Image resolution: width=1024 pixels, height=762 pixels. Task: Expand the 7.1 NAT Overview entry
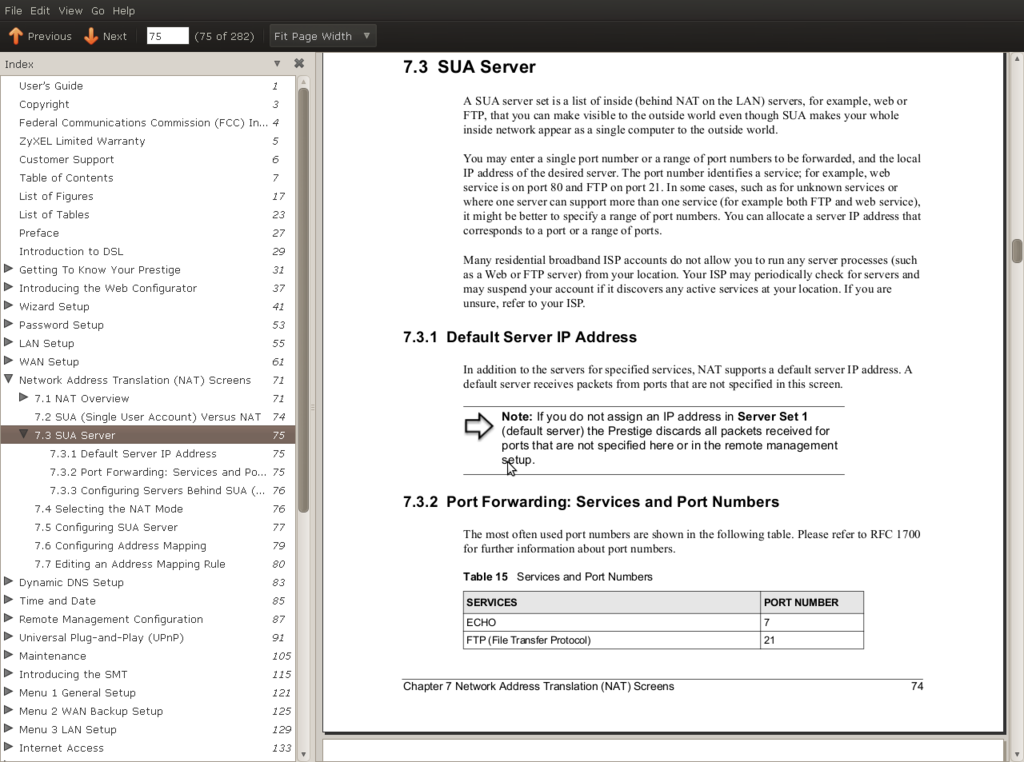pyautogui.click(x=24, y=397)
